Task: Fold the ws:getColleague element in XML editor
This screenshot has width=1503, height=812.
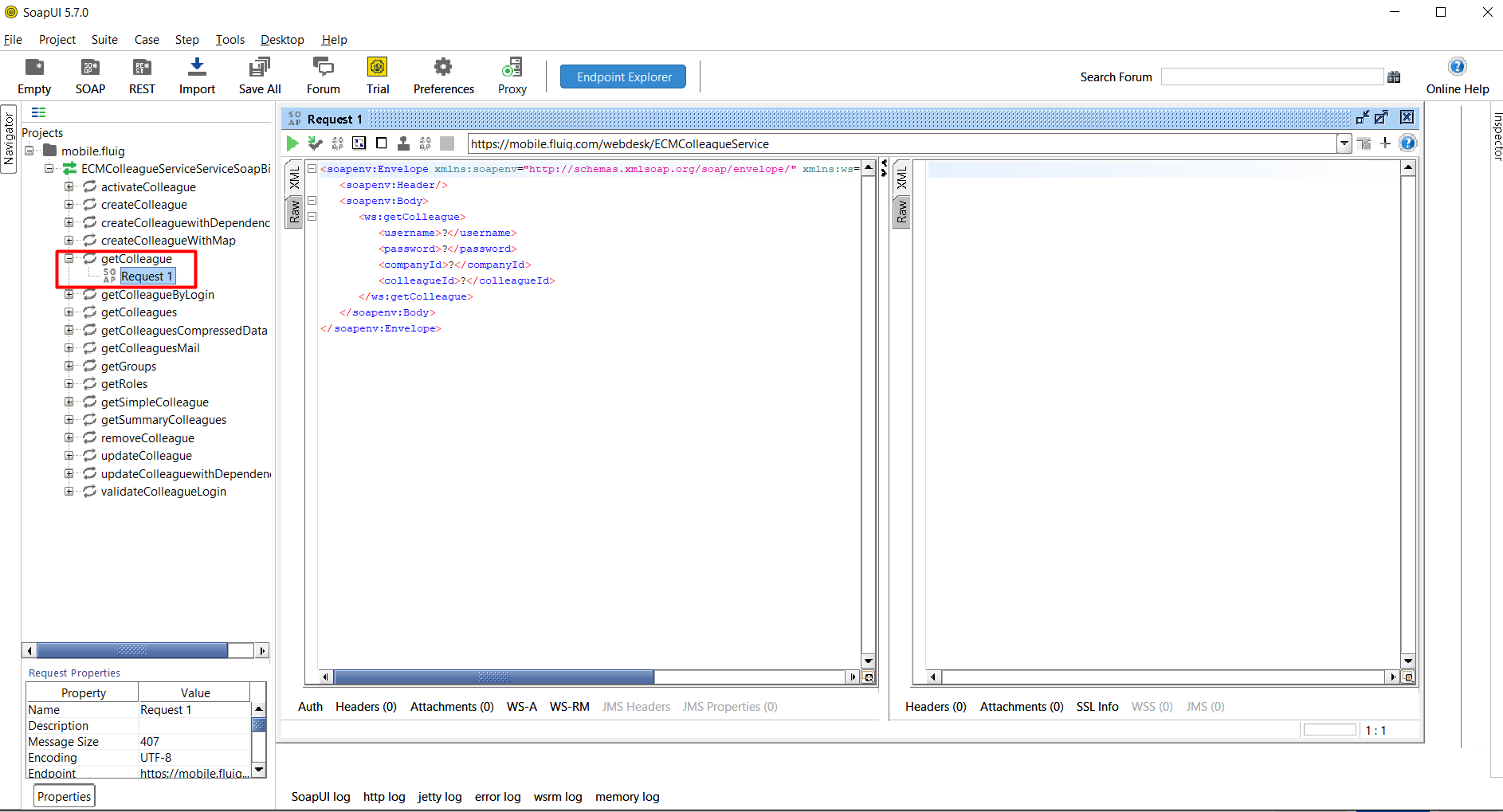Action: tap(312, 216)
